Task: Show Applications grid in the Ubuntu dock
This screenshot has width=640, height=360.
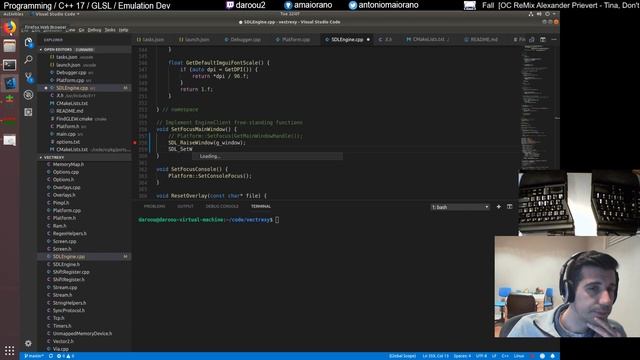Action: [9, 350]
